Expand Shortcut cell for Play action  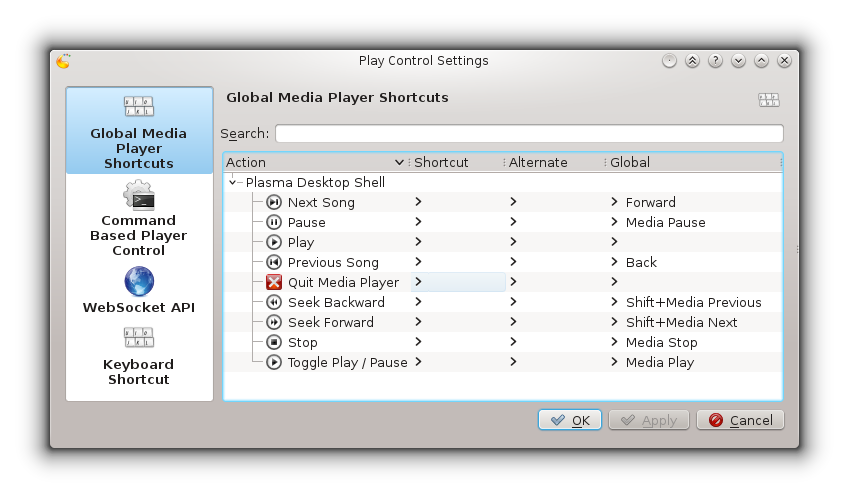pos(418,242)
